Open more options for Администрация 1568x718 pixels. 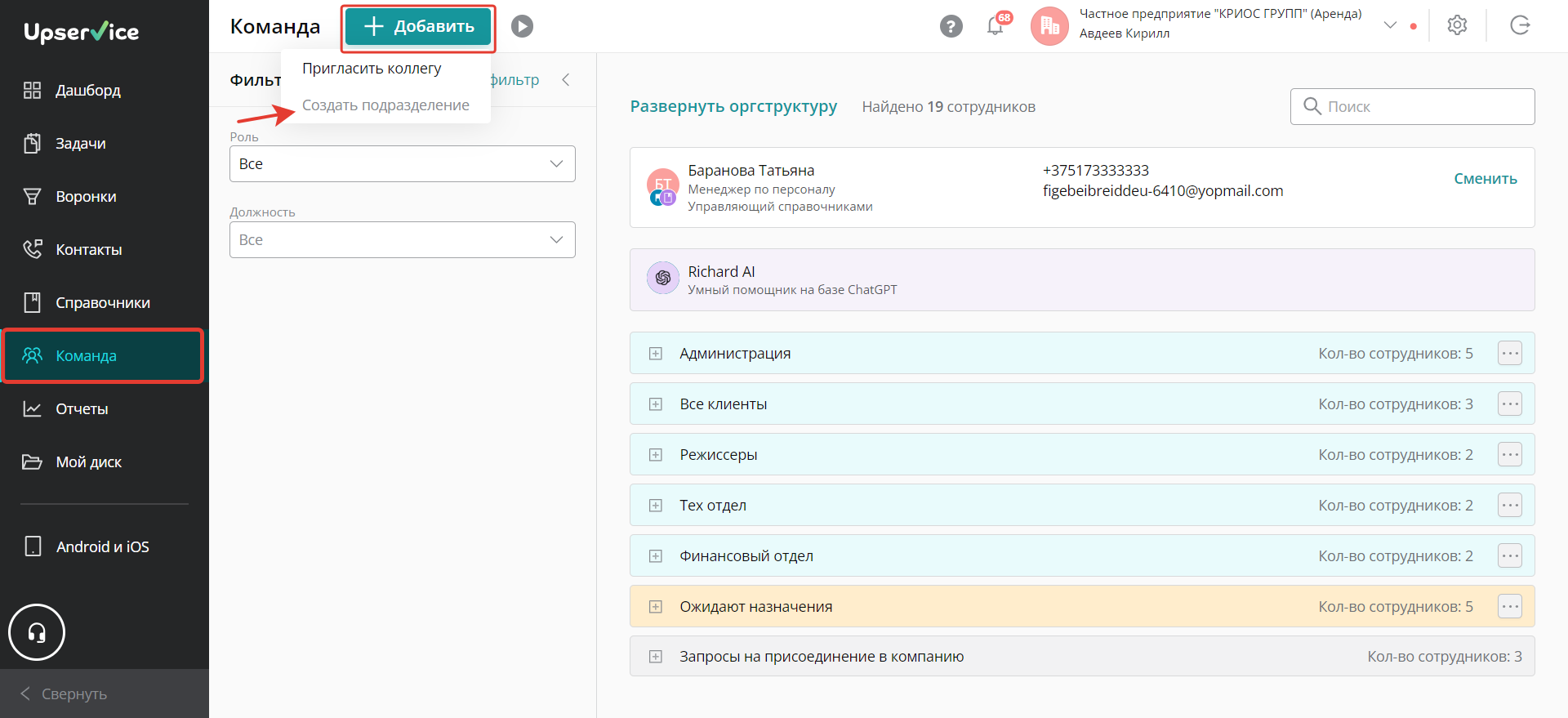[x=1510, y=353]
